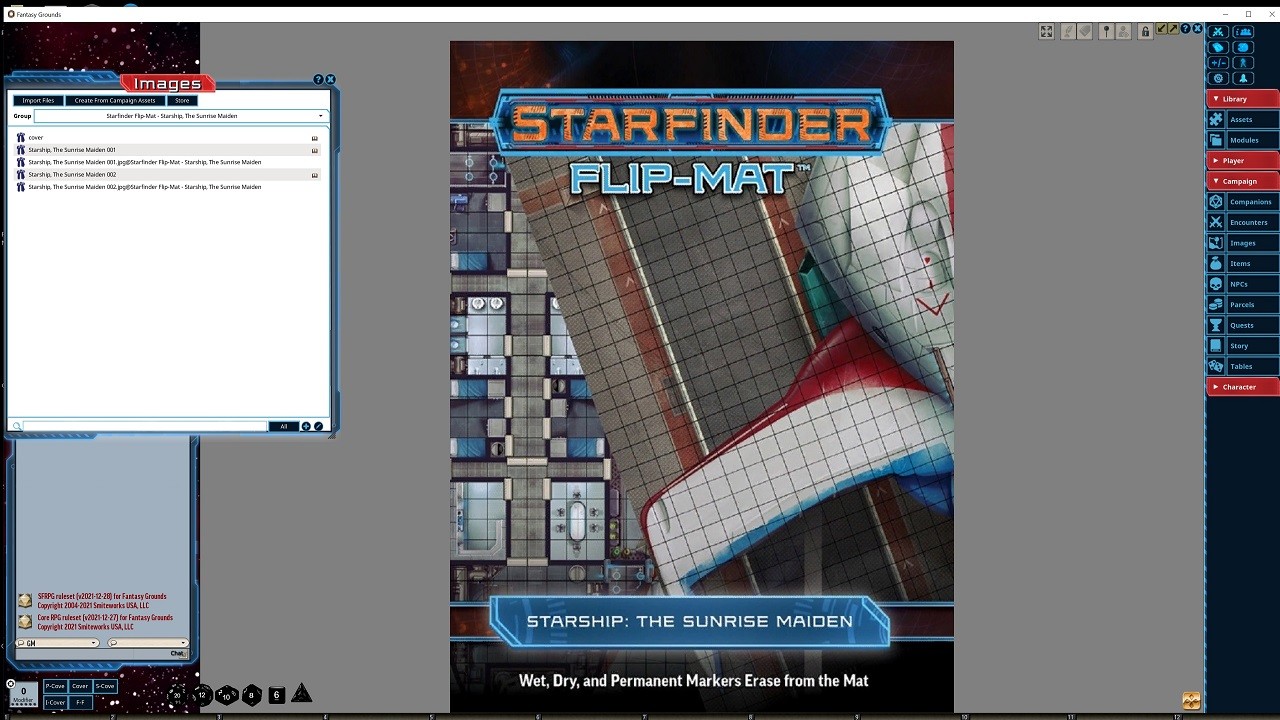The image size is (1280, 720).
Task: Click the Create From Campaign Assets button
Action: 113,100
